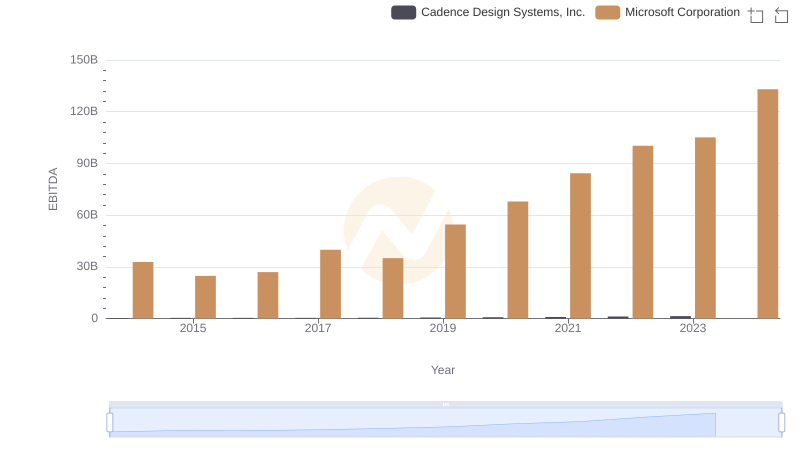The height and width of the screenshot is (461, 800).
Task: Click the 2019 x-axis label
Action: 443,328
